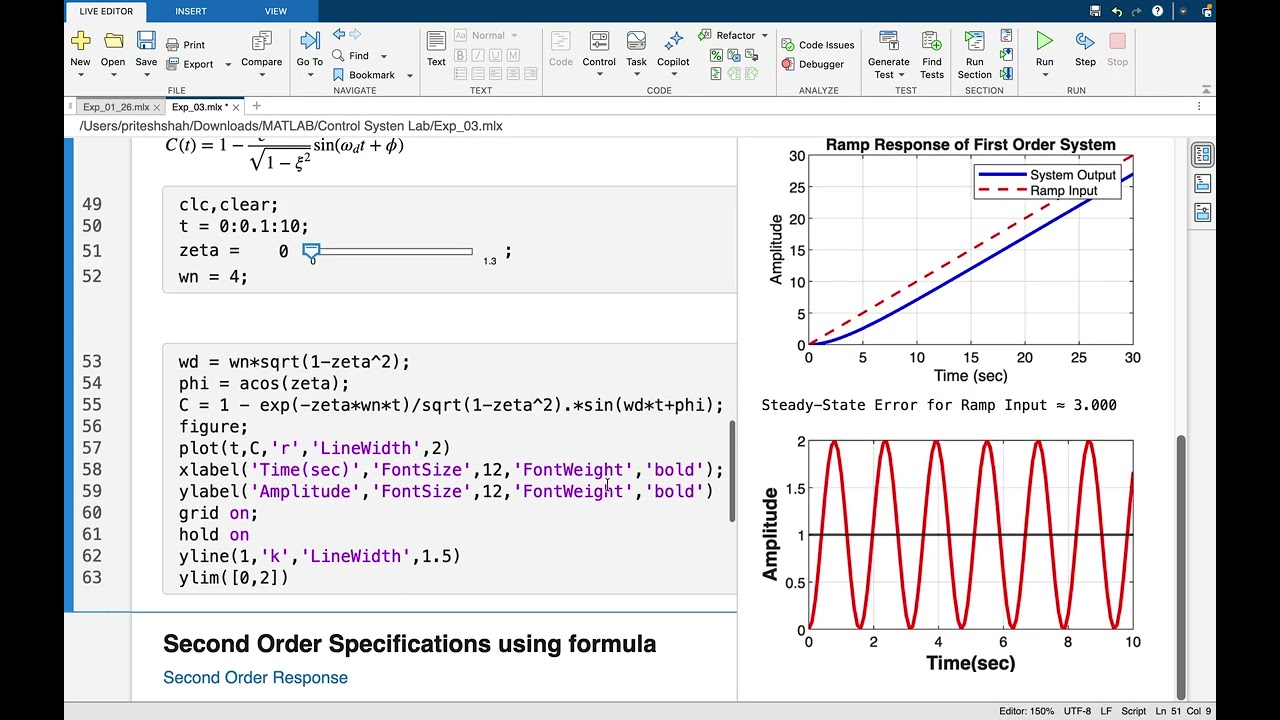Click the zeta slider thumb
1280x720 pixels.
(311, 251)
